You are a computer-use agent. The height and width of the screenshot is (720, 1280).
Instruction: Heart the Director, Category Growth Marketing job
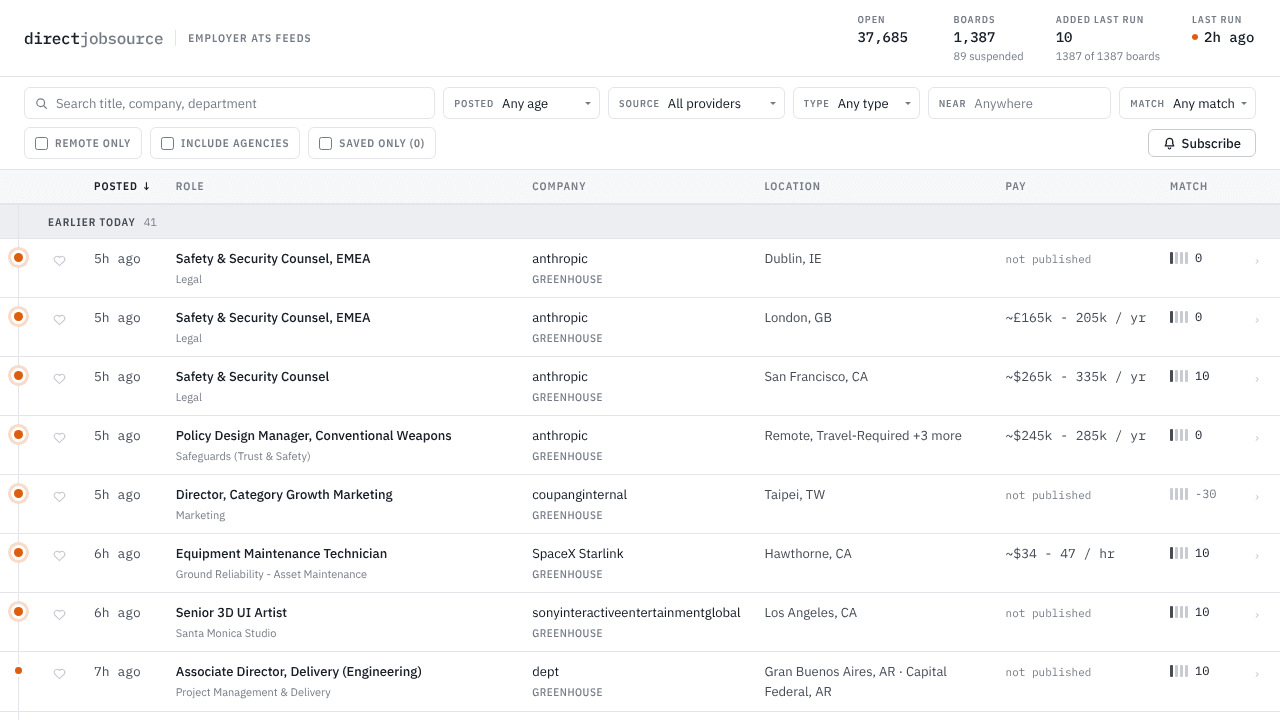(x=59, y=496)
